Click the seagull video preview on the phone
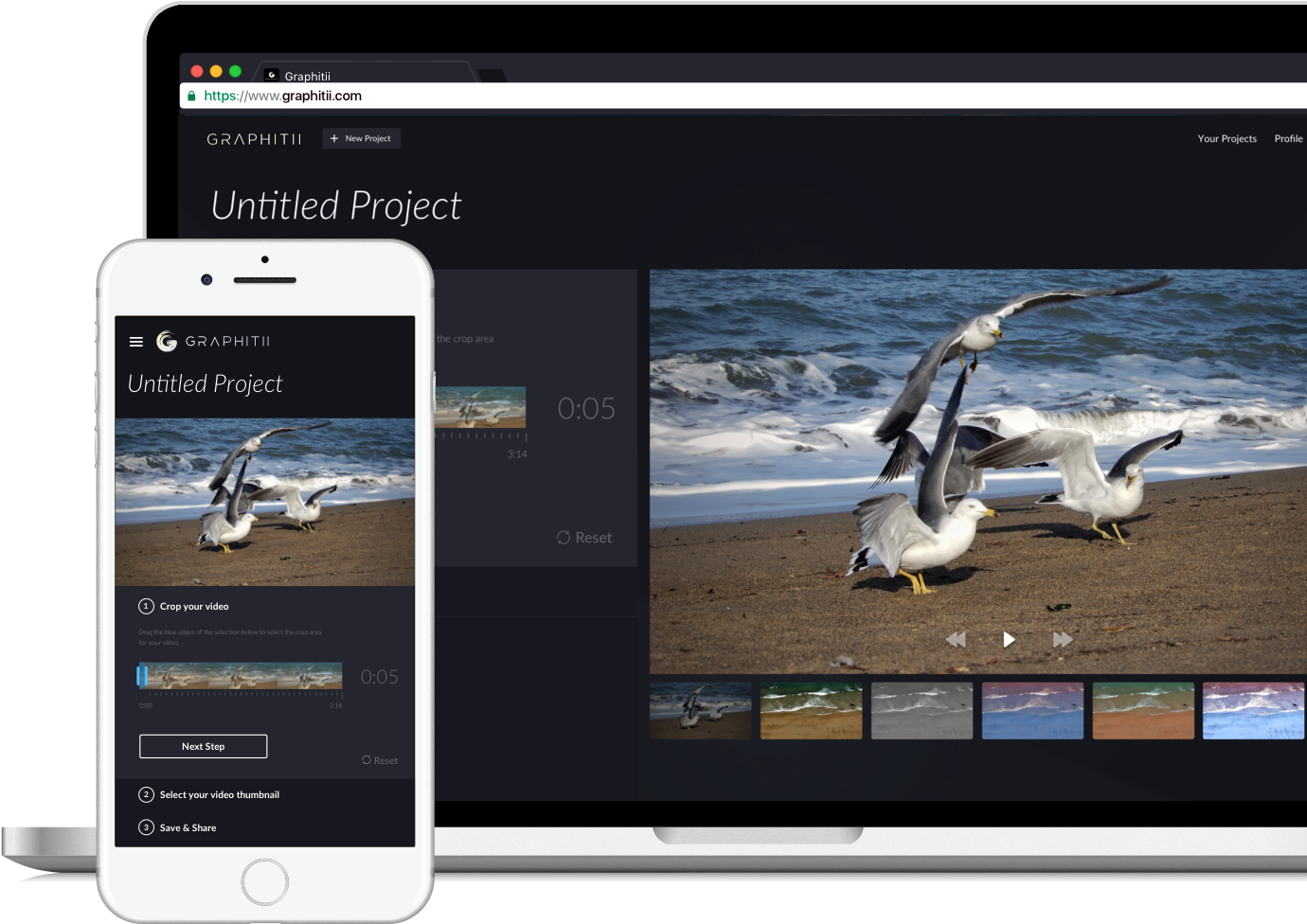 pyautogui.click(x=265, y=503)
